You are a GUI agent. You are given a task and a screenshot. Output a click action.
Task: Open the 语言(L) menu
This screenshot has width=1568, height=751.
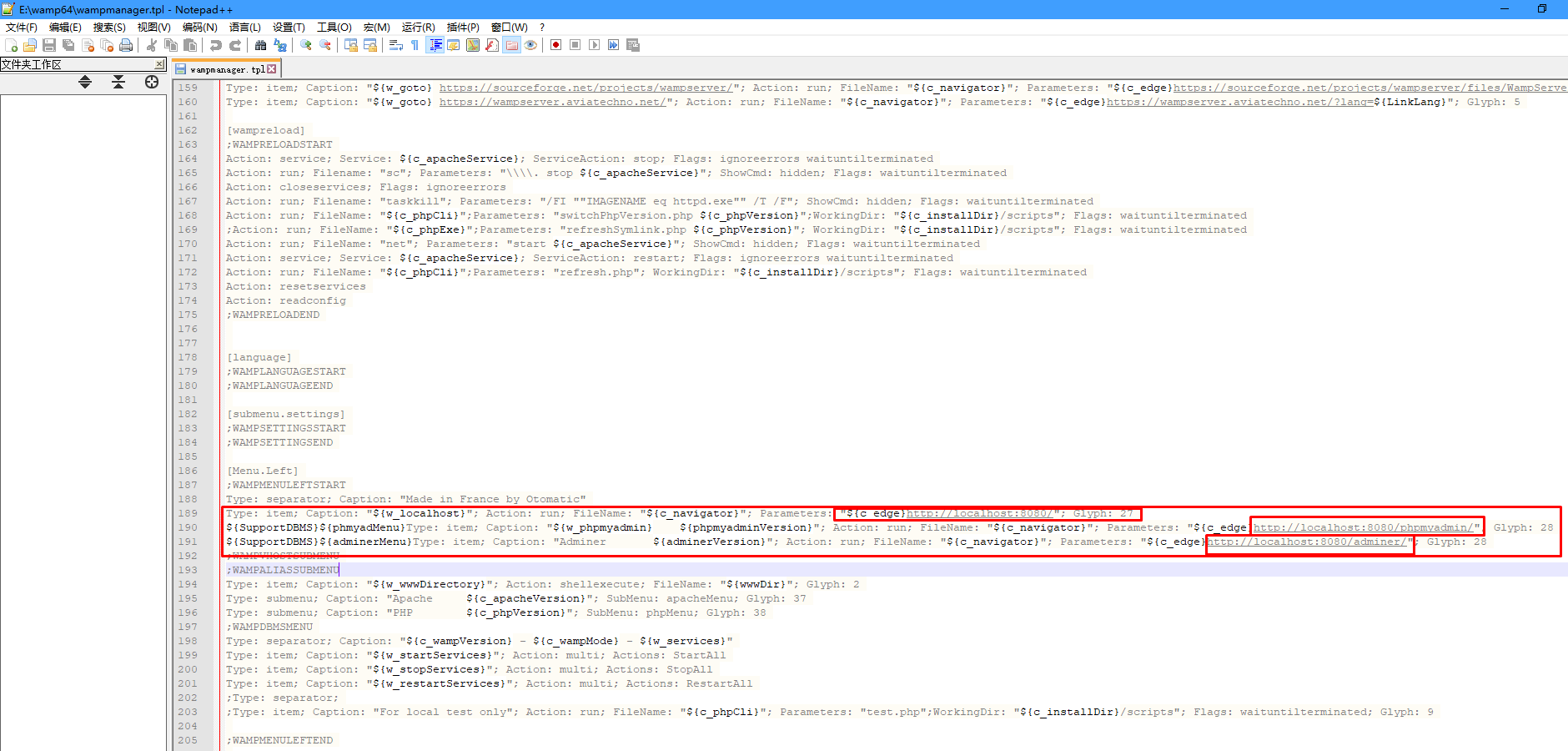click(x=245, y=28)
